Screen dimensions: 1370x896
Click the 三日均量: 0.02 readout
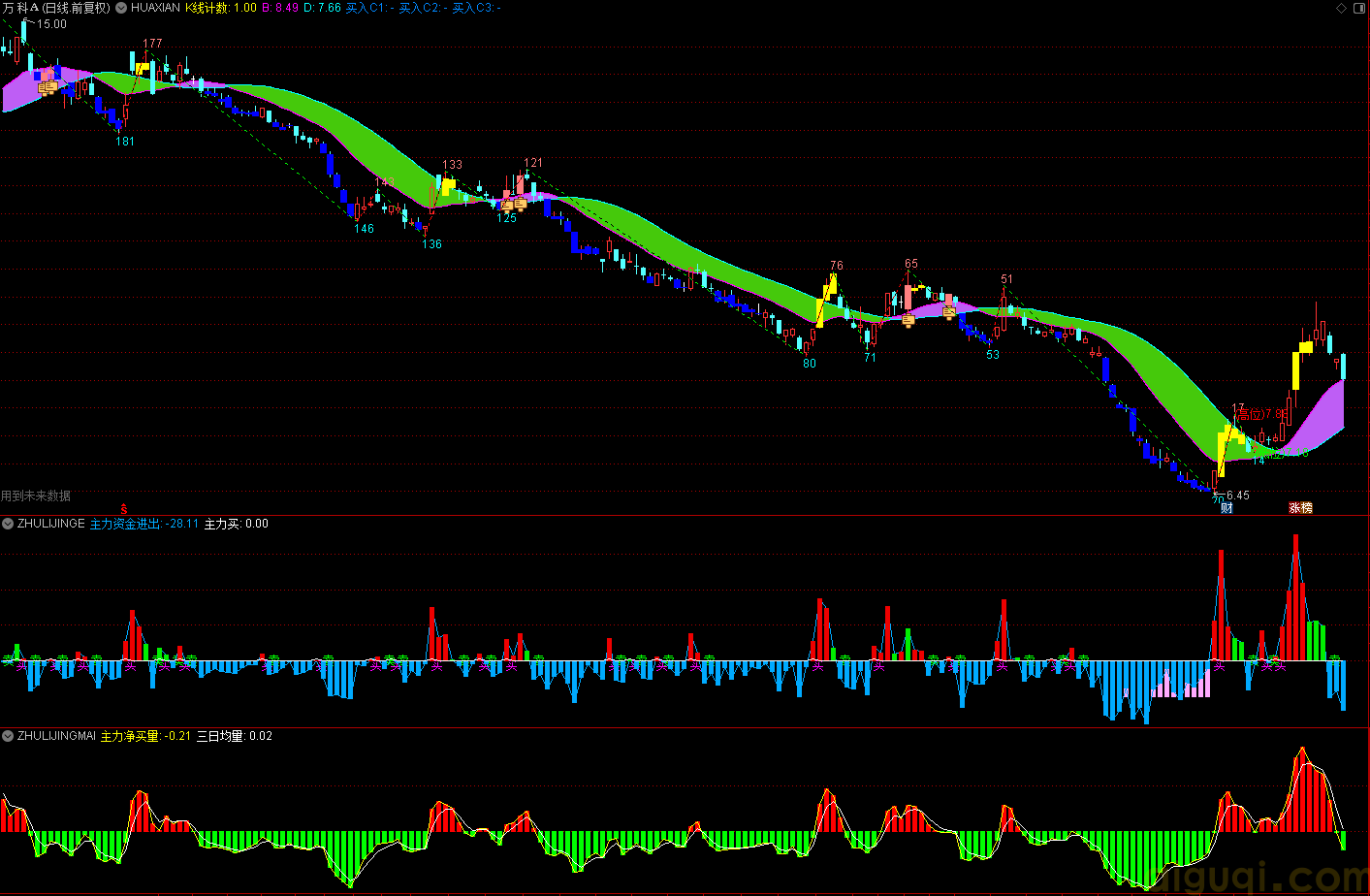235,736
